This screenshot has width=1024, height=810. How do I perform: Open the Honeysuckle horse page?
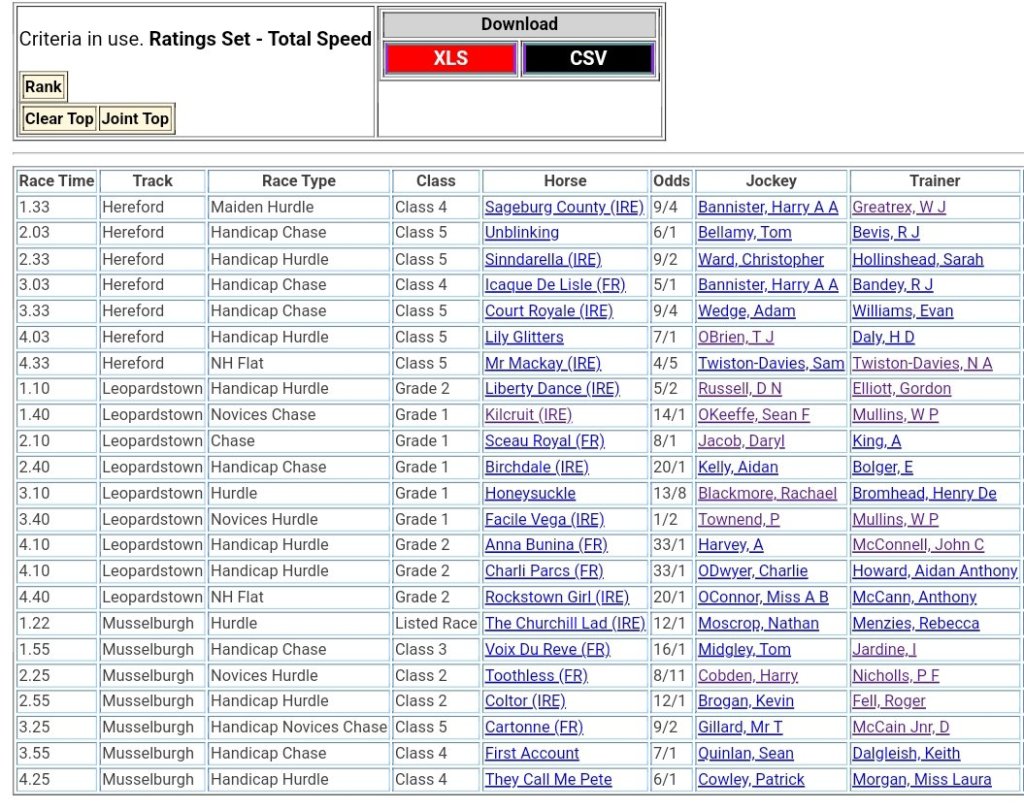coord(530,493)
